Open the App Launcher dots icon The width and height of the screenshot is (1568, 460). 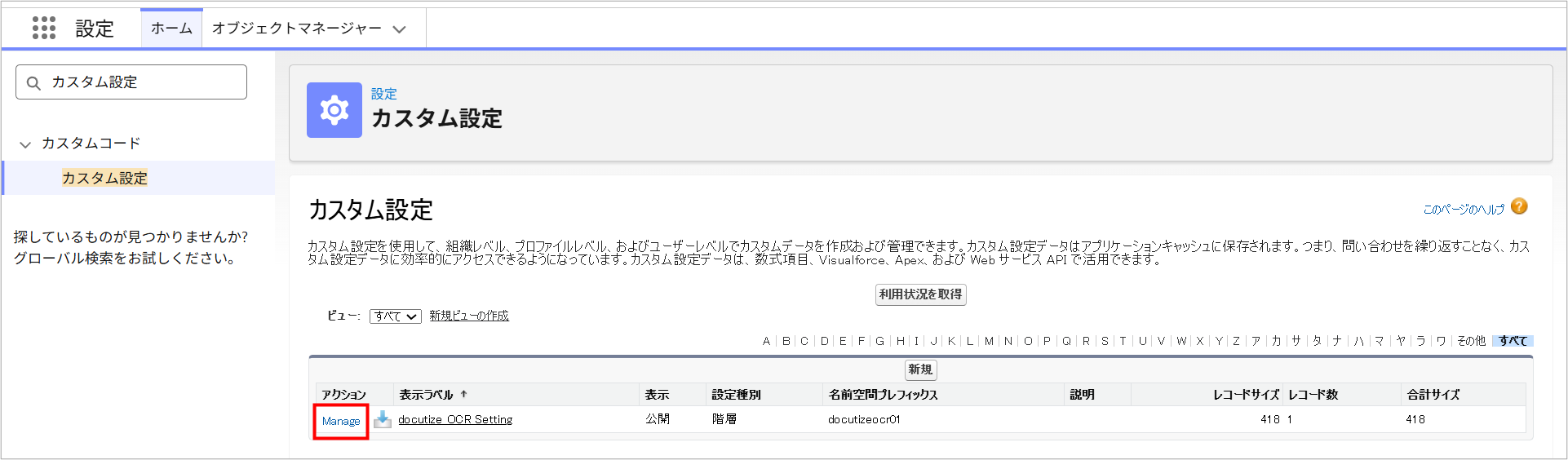coord(44,28)
